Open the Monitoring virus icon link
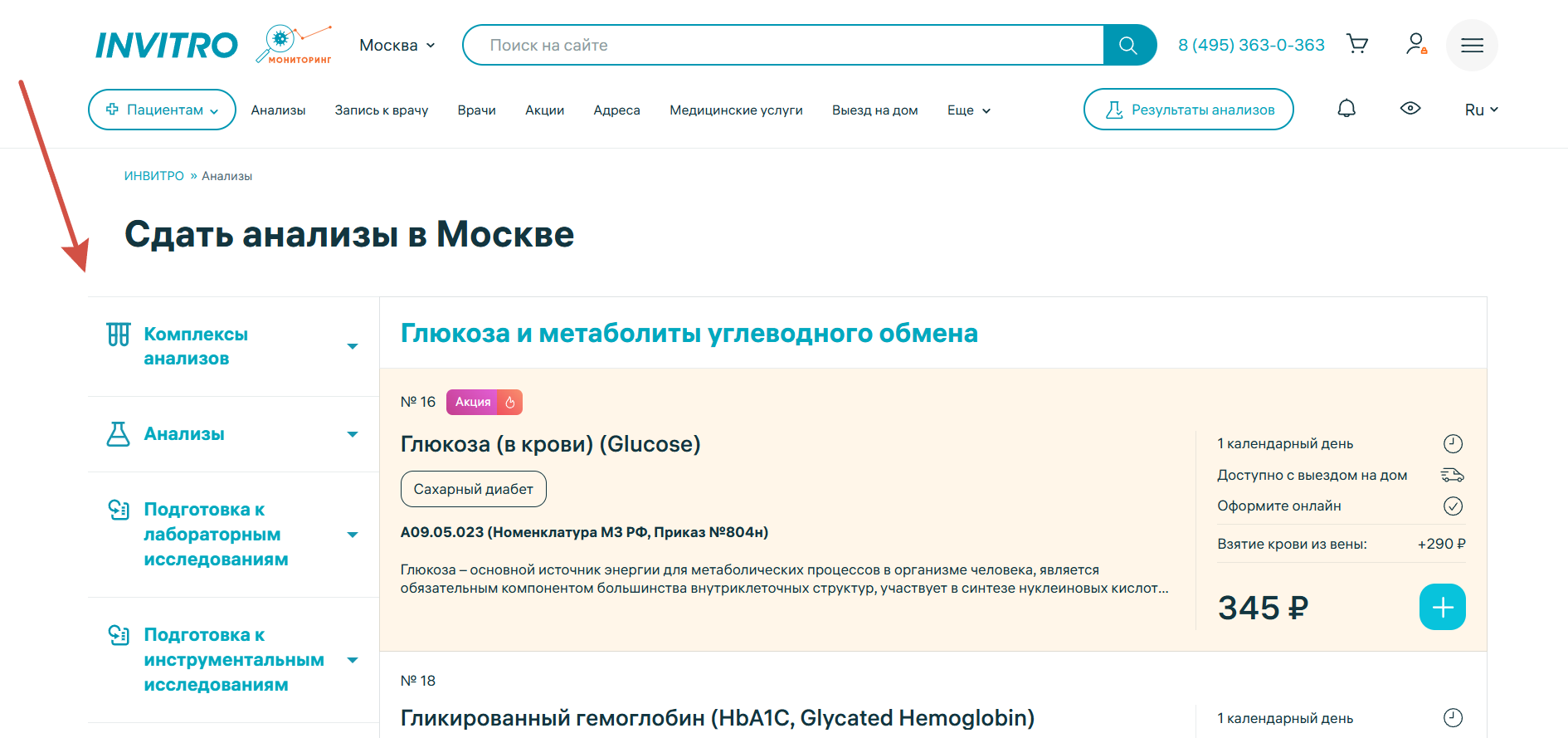Viewport: 1568px width, 738px height. tap(294, 45)
